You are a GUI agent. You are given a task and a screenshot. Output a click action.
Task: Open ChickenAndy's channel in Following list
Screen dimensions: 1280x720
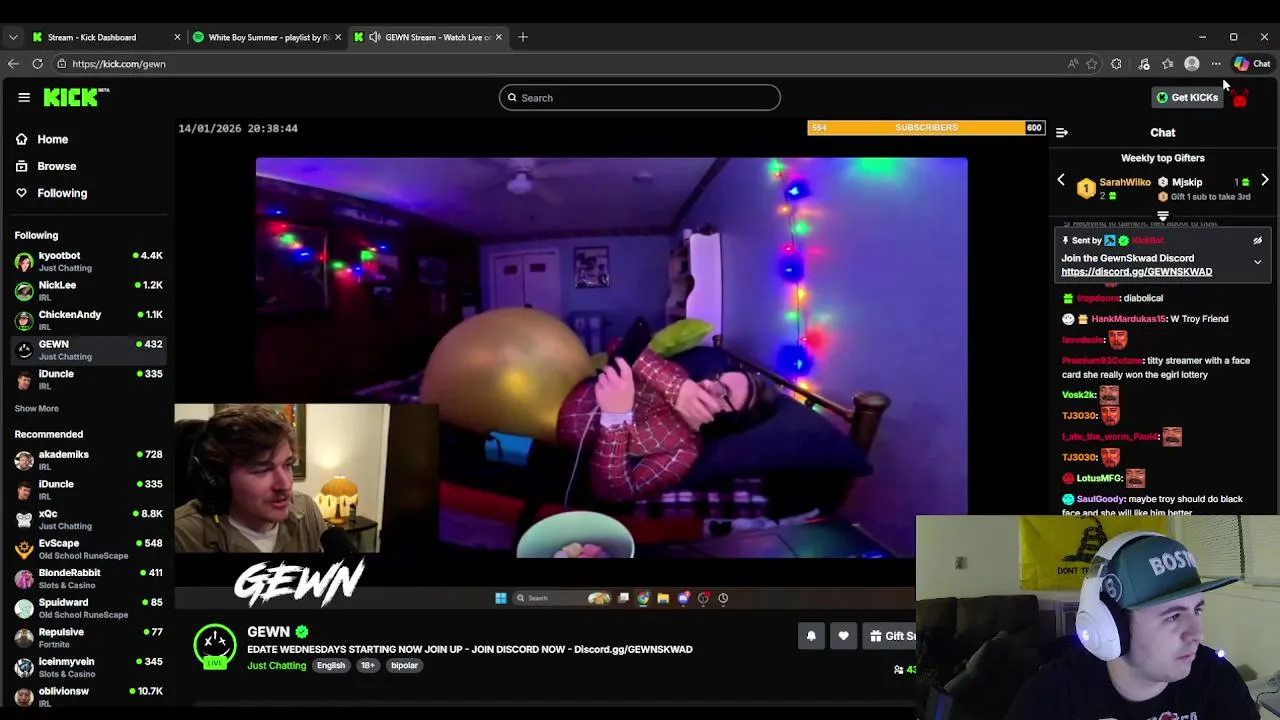(88, 320)
